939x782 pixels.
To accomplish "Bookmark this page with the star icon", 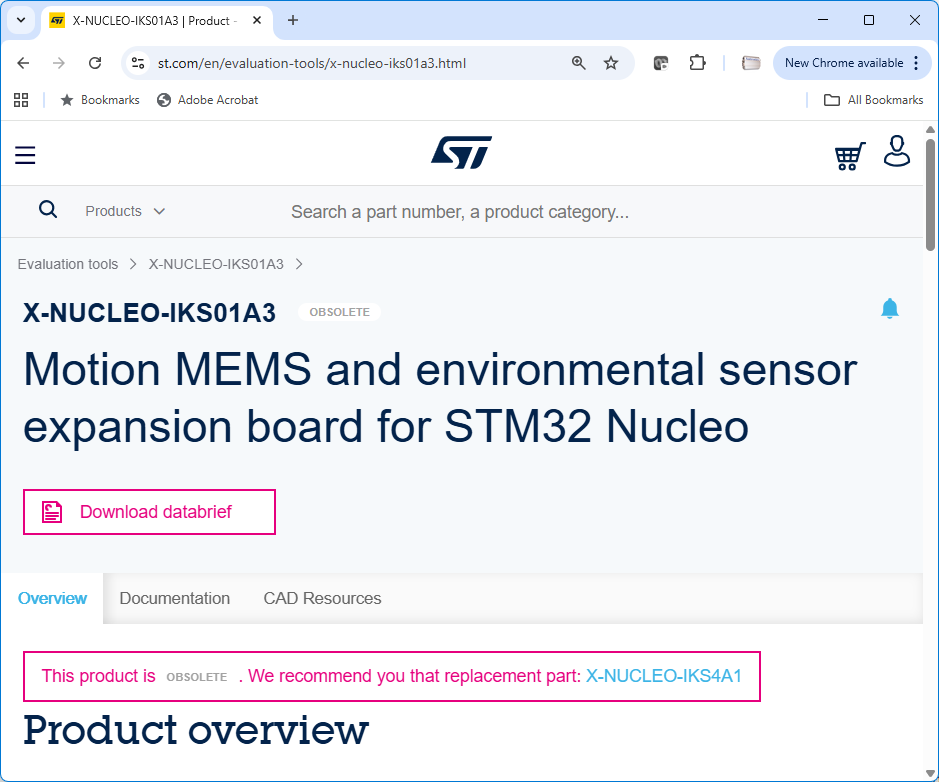I will click(x=611, y=63).
